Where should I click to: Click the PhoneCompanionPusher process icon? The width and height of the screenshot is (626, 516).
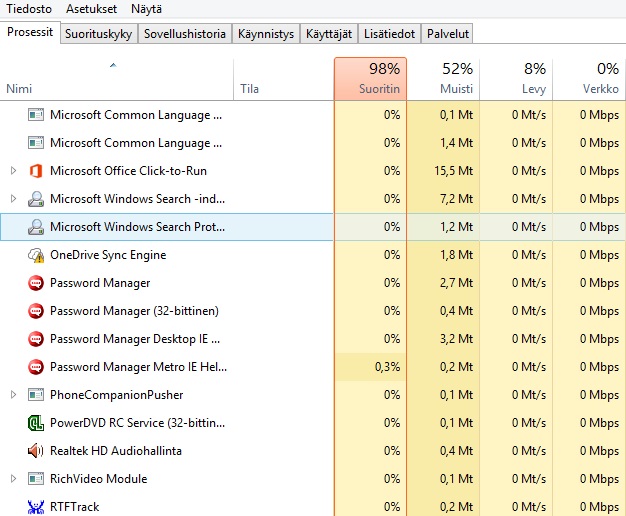coord(36,395)
